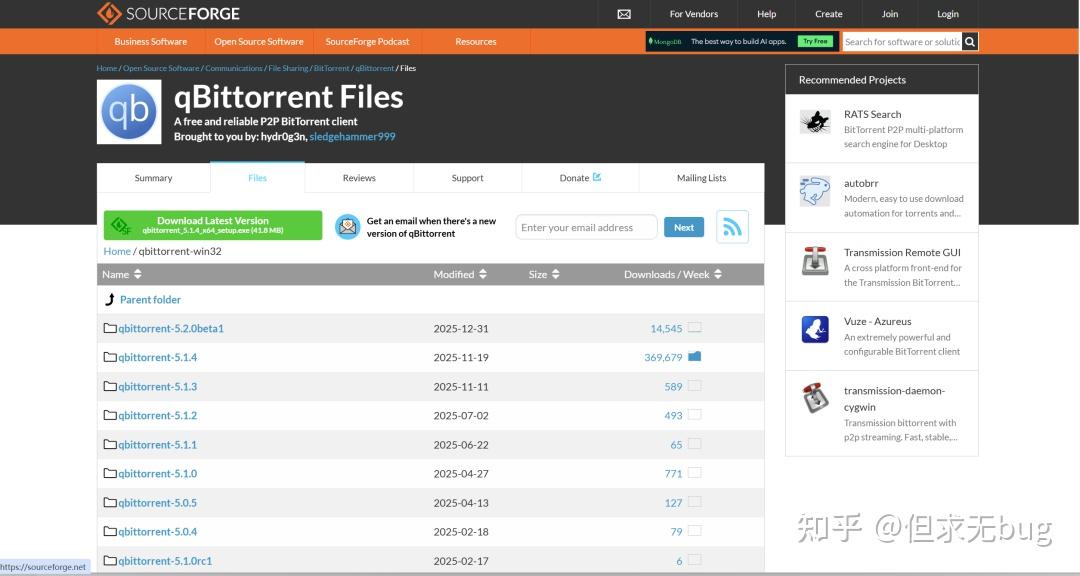
Task: Open the File Sharing breadcrumb link
Action: point(289,68)
